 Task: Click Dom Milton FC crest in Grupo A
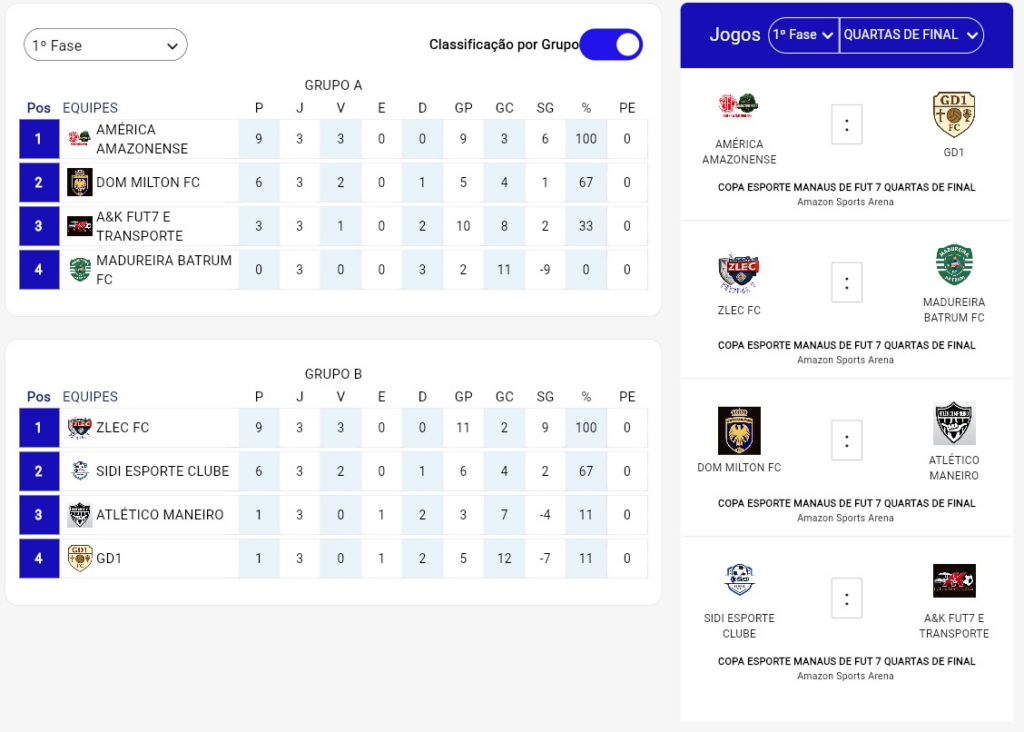point(80,183)
